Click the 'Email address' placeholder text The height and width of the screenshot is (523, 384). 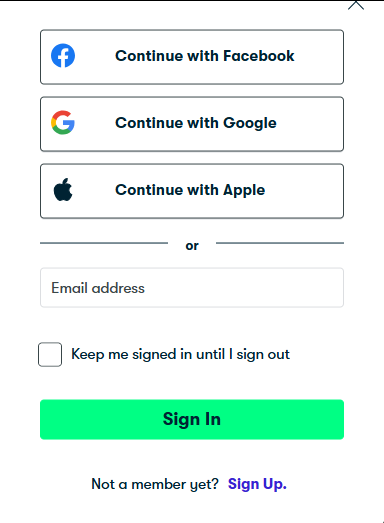click(98, 288)
